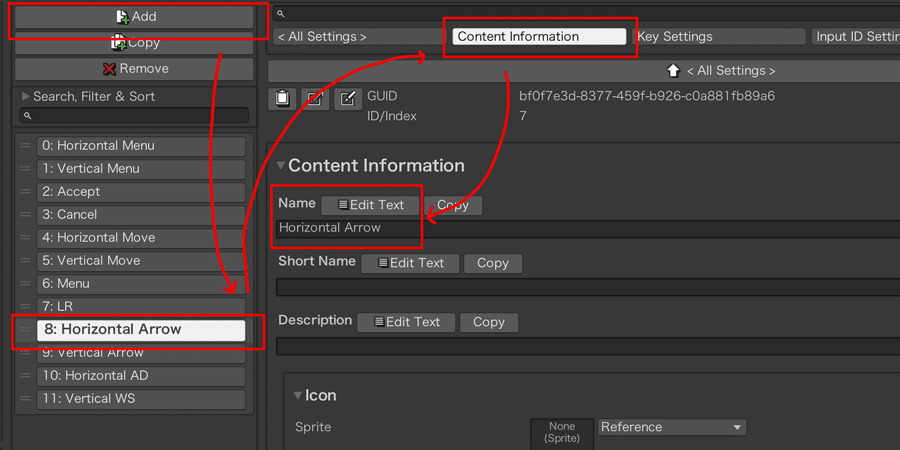Select list item 11: Vertical WS
Screen dimensions: 900x450
click(141, 399)
